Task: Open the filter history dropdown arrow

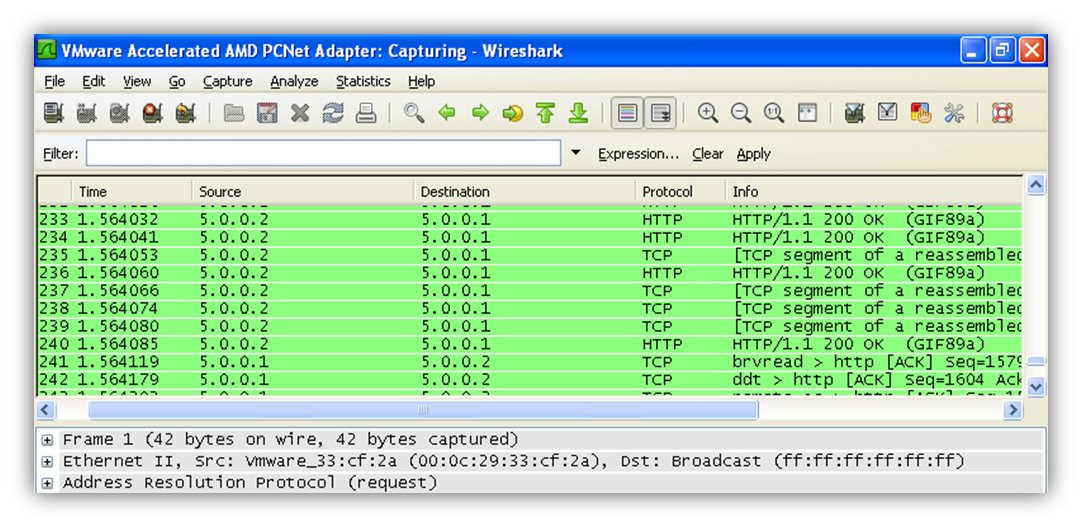Action: tap(576, 152)
